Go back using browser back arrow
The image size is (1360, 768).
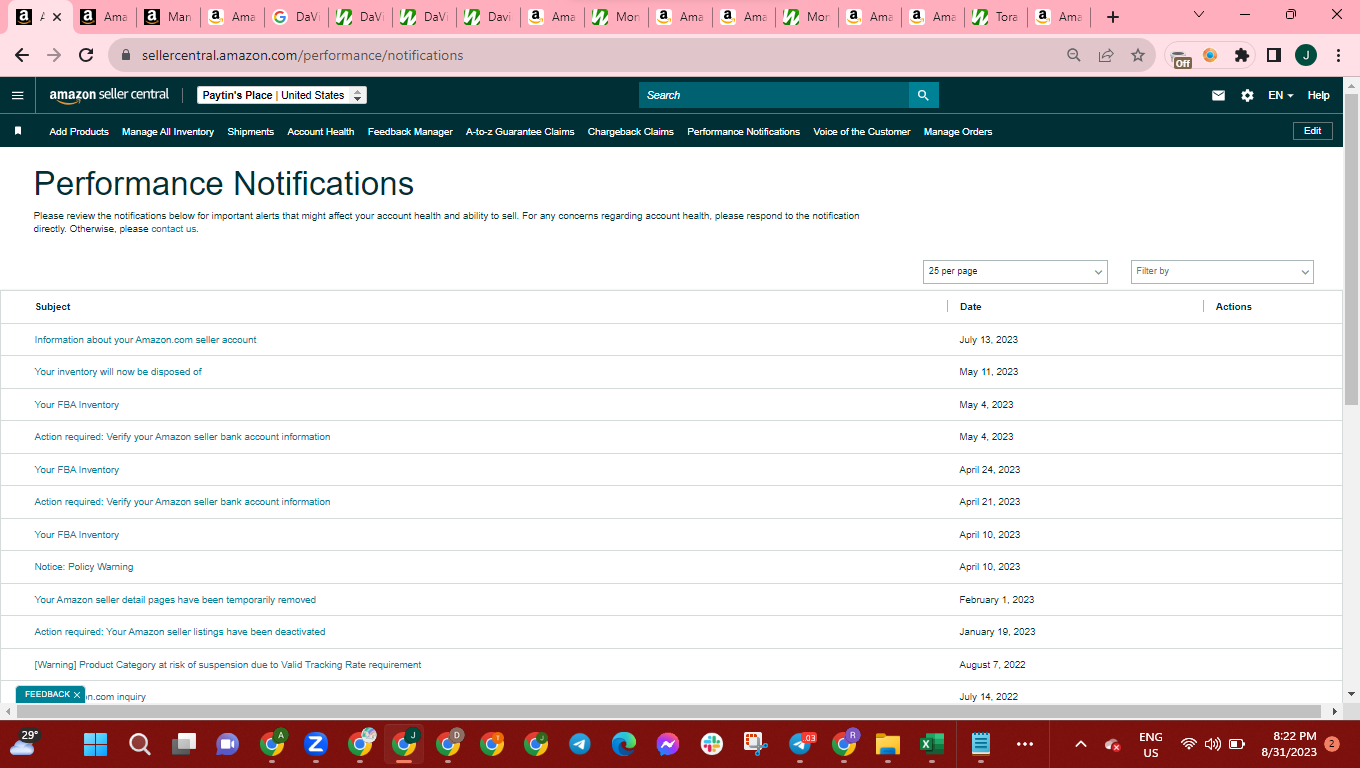(x=22, y=55)
